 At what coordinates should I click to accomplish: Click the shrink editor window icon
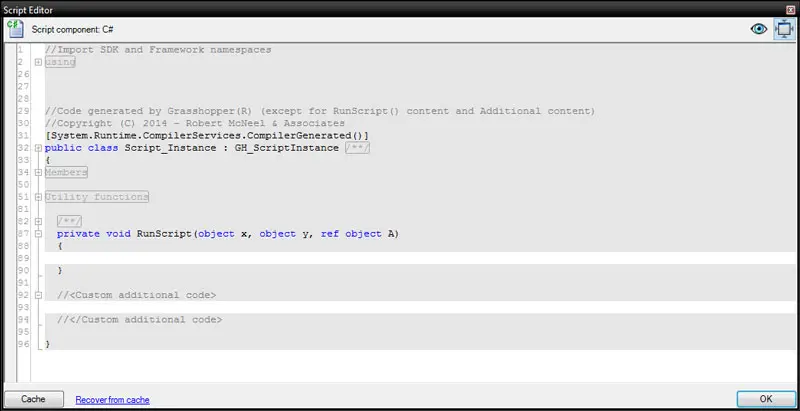point(784,29)
